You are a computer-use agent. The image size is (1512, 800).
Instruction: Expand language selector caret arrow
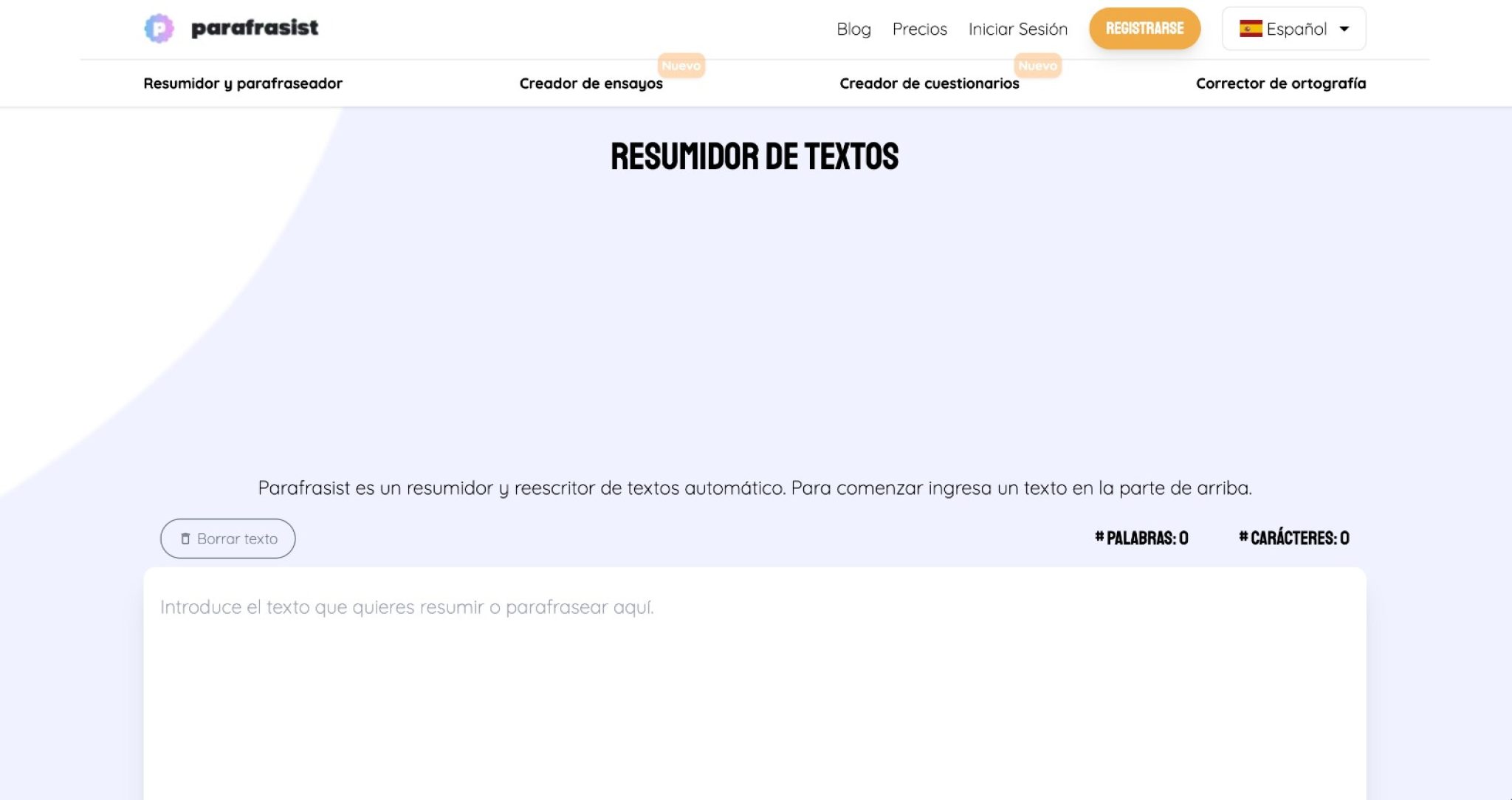click(x=1344, y=29)
